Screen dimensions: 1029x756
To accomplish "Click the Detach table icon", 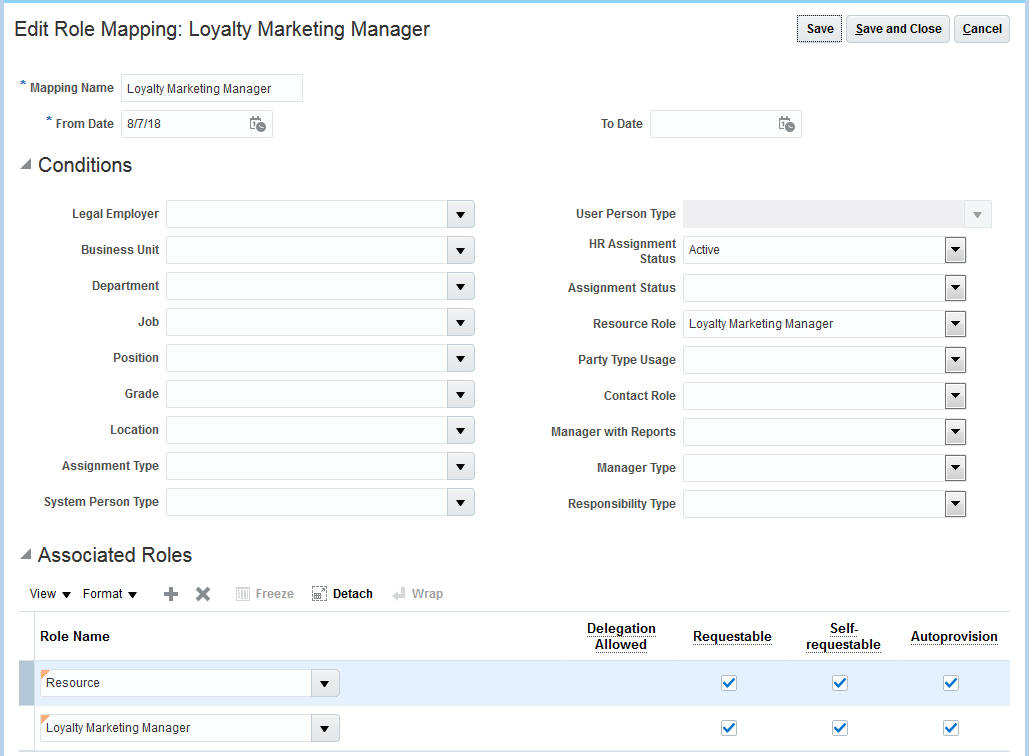I will click(320, 594).
